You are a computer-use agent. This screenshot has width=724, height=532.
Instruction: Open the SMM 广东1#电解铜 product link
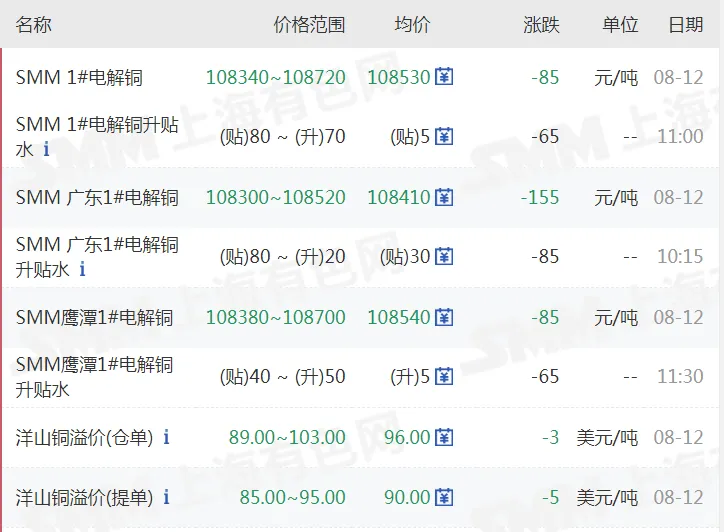(x=97, y=198)
